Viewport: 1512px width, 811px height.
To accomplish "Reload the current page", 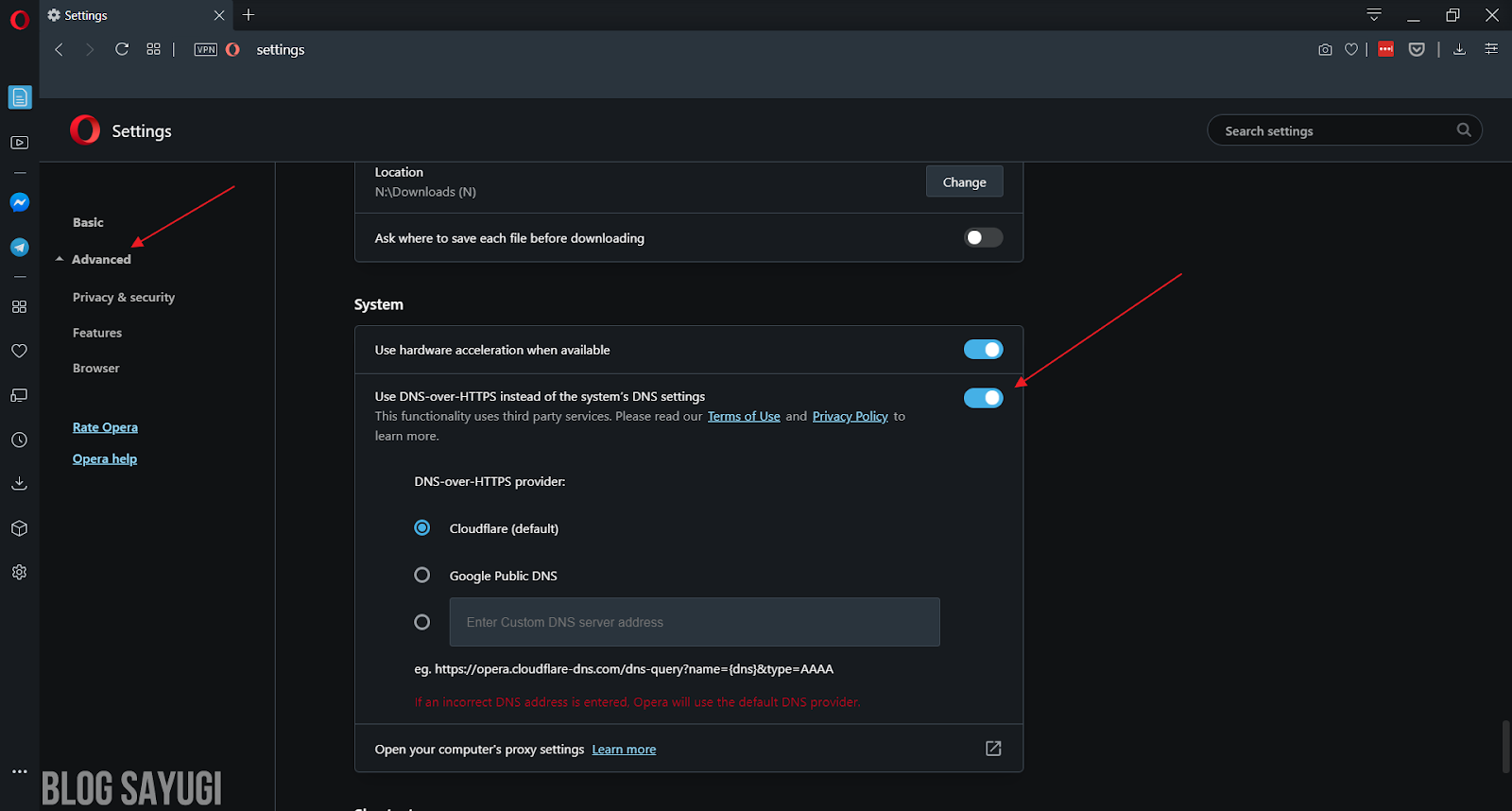I will (x=122, y=49).
